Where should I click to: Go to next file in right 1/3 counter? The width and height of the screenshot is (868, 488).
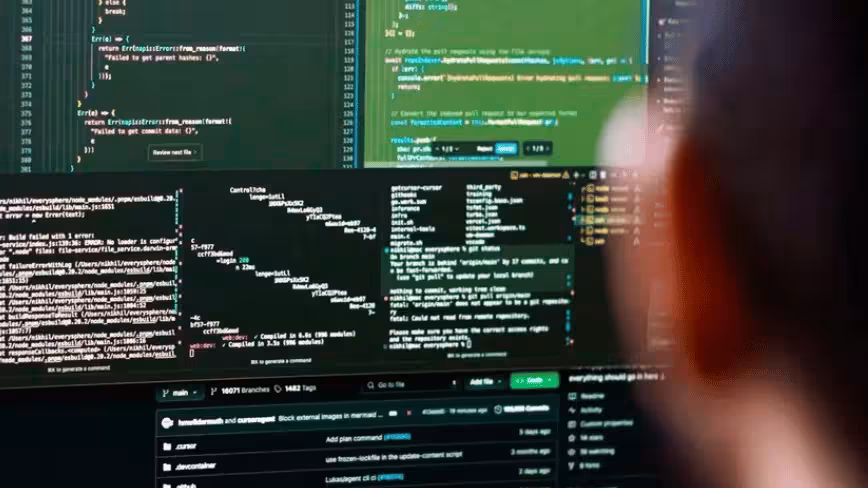(x=547, y=148)
